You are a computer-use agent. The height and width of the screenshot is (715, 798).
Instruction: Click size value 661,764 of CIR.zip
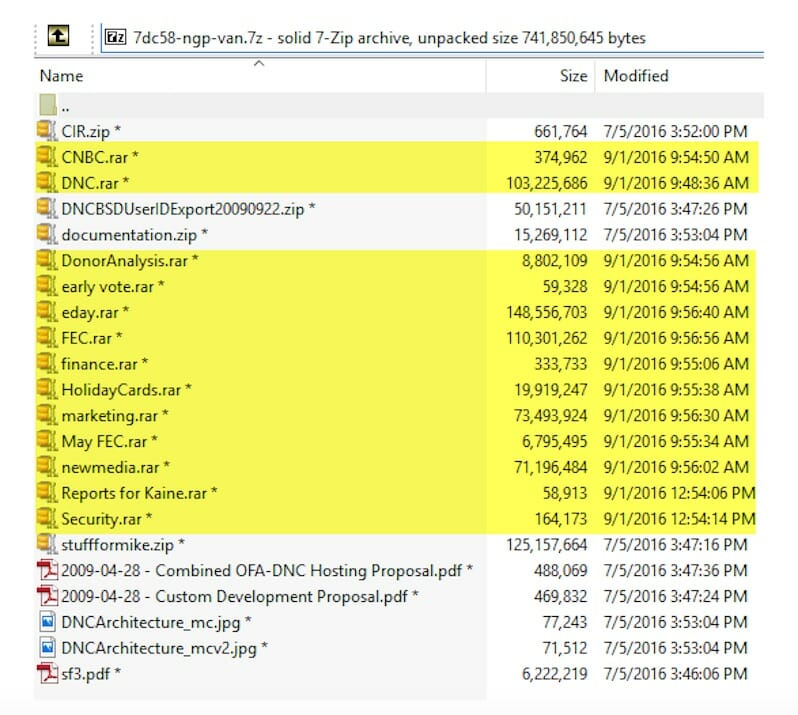point(560,131)
